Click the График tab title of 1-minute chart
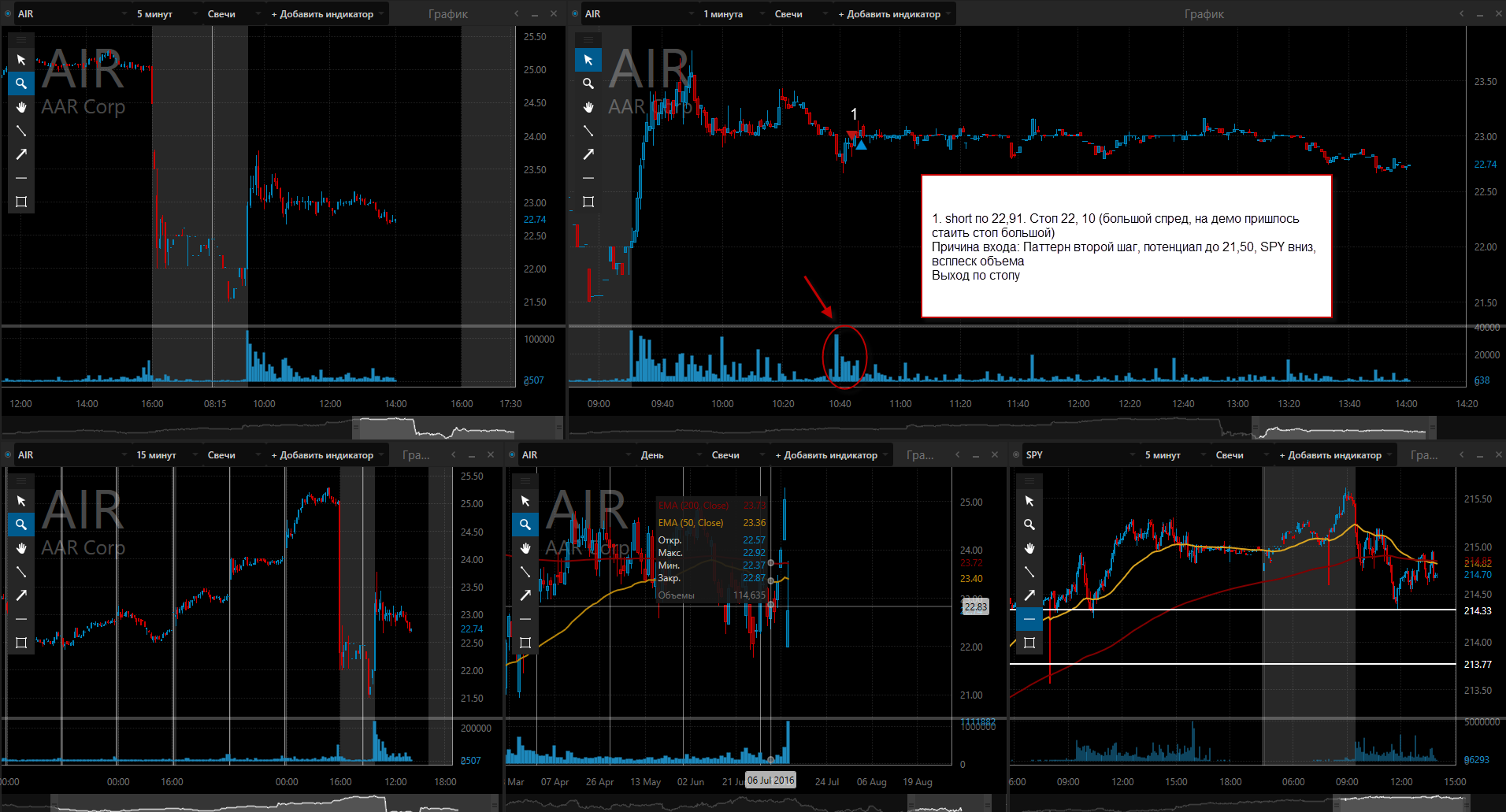The width and height of the screenshot is (1506, 812). [1204, 14]
